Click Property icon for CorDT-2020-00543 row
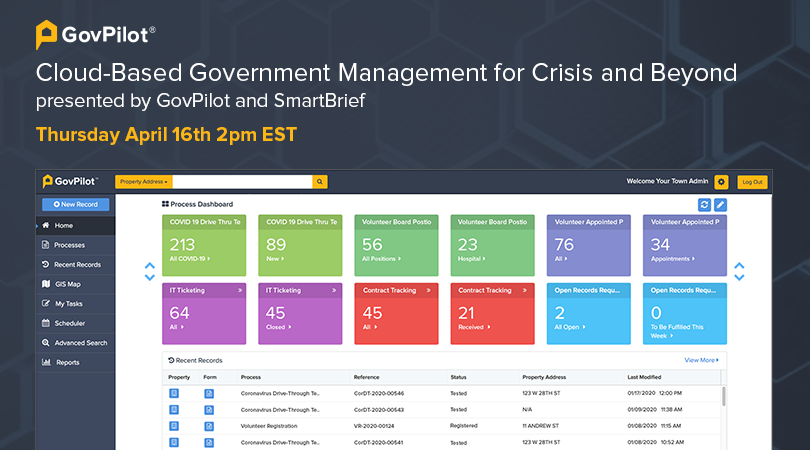 pos(174,410)
